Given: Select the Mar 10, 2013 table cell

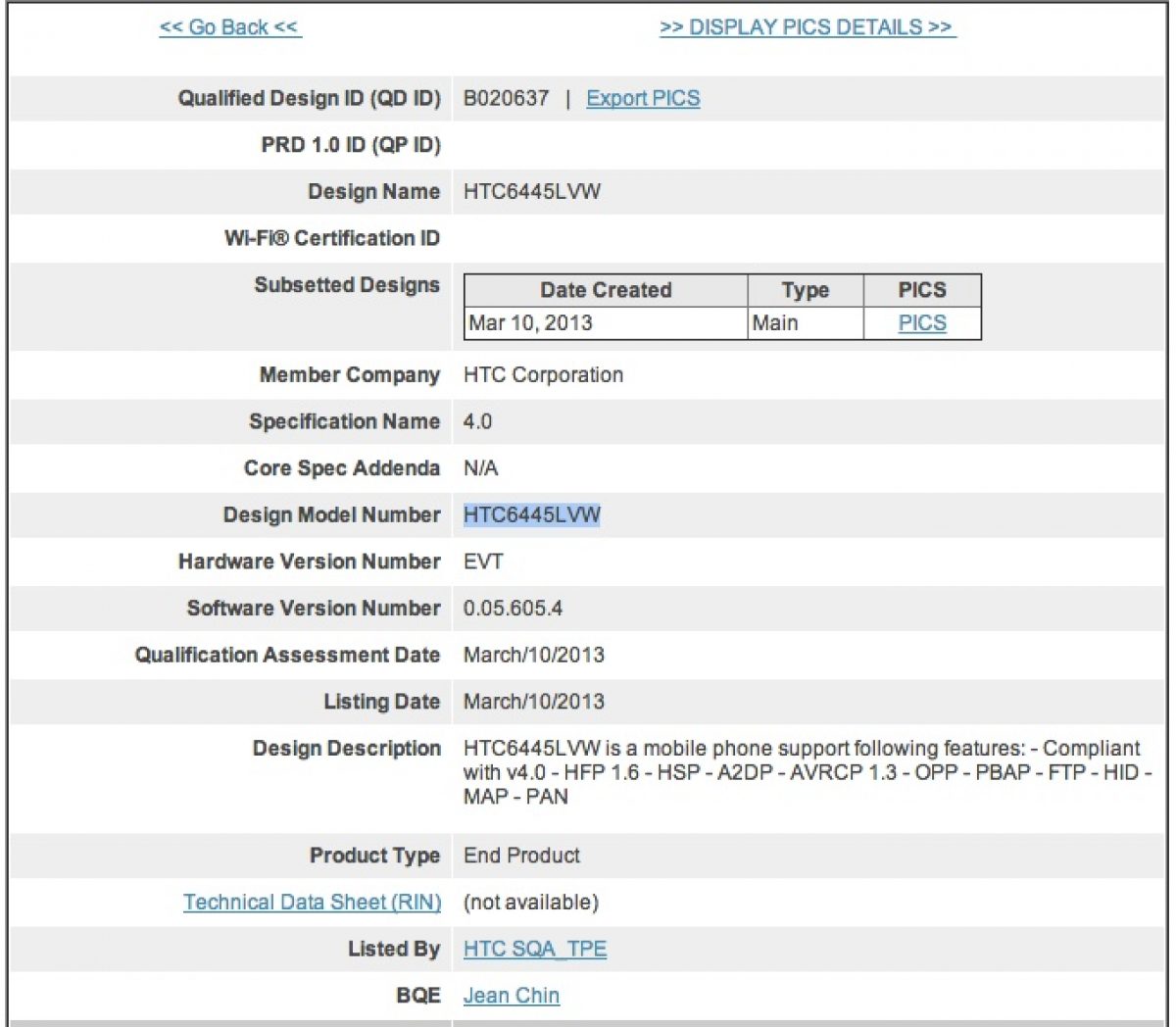Looking at the screenshot, I should point(531,323).
